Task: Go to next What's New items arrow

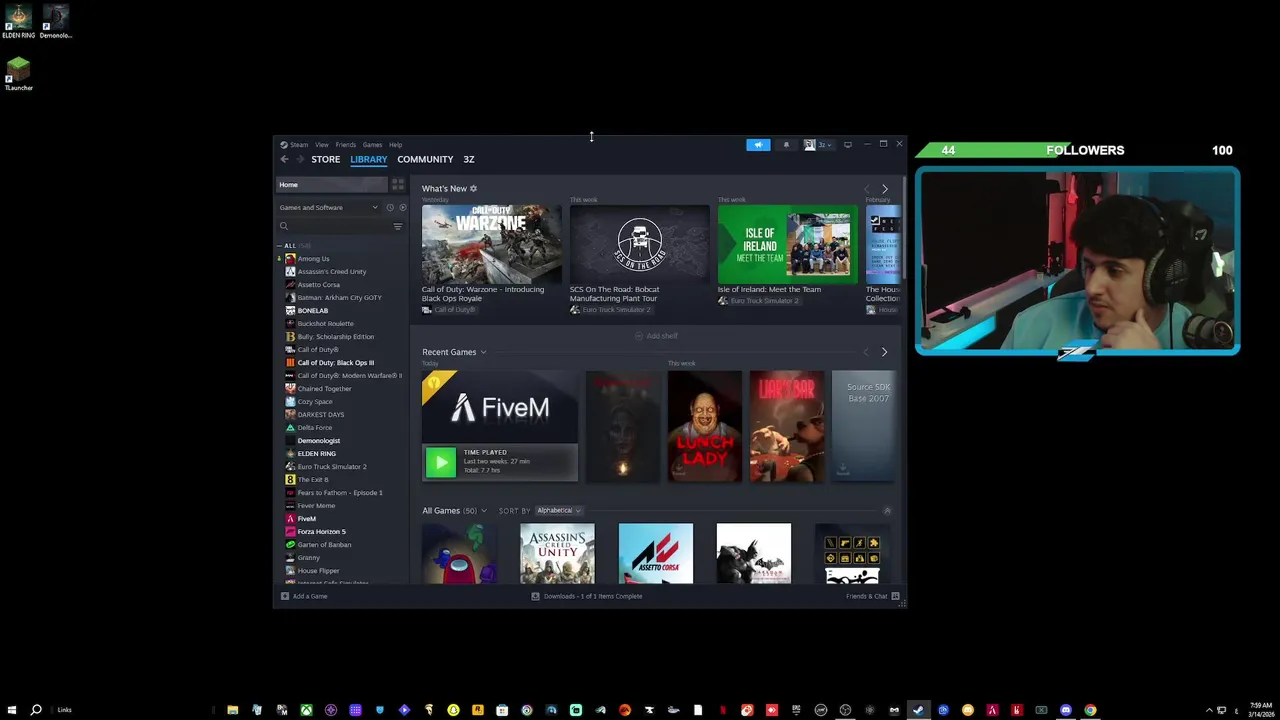Action: (884, 189)
